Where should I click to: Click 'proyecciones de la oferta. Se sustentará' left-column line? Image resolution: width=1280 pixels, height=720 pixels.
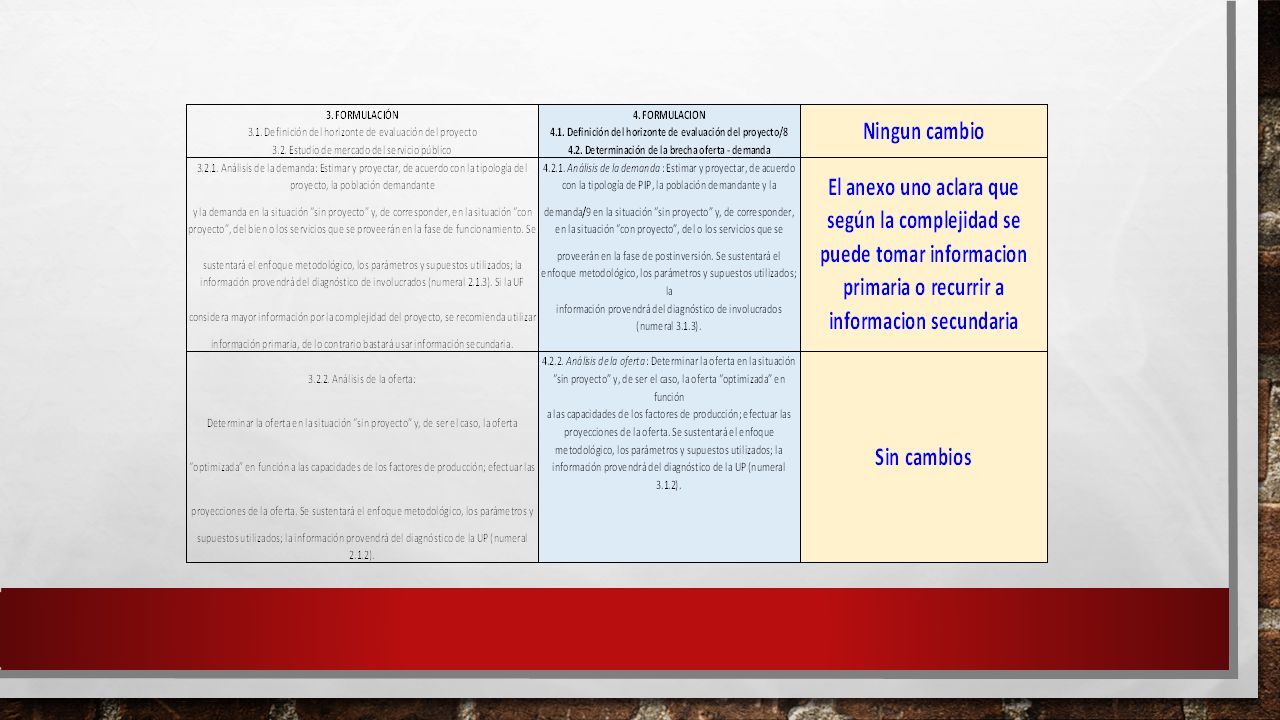[362, 511]
